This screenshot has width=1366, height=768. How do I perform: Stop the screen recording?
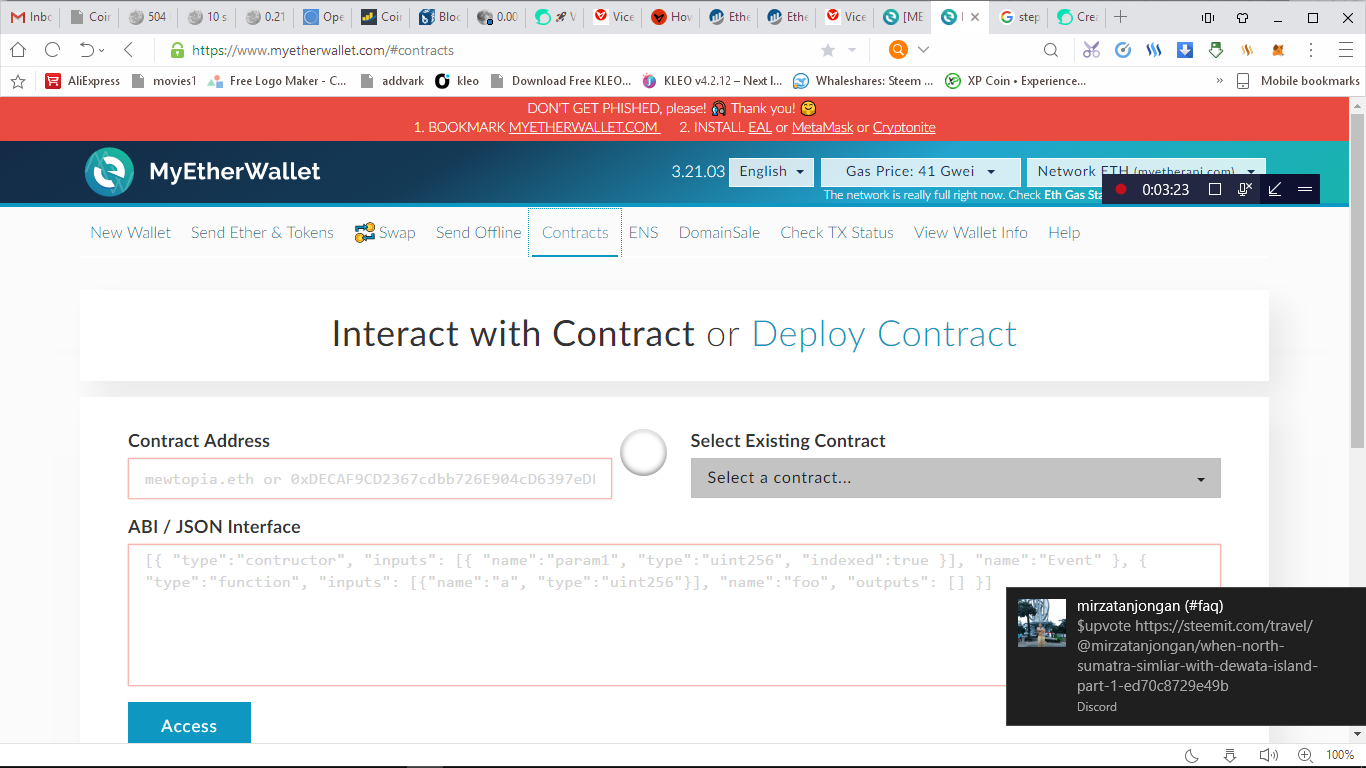(x=1215, y=189)
